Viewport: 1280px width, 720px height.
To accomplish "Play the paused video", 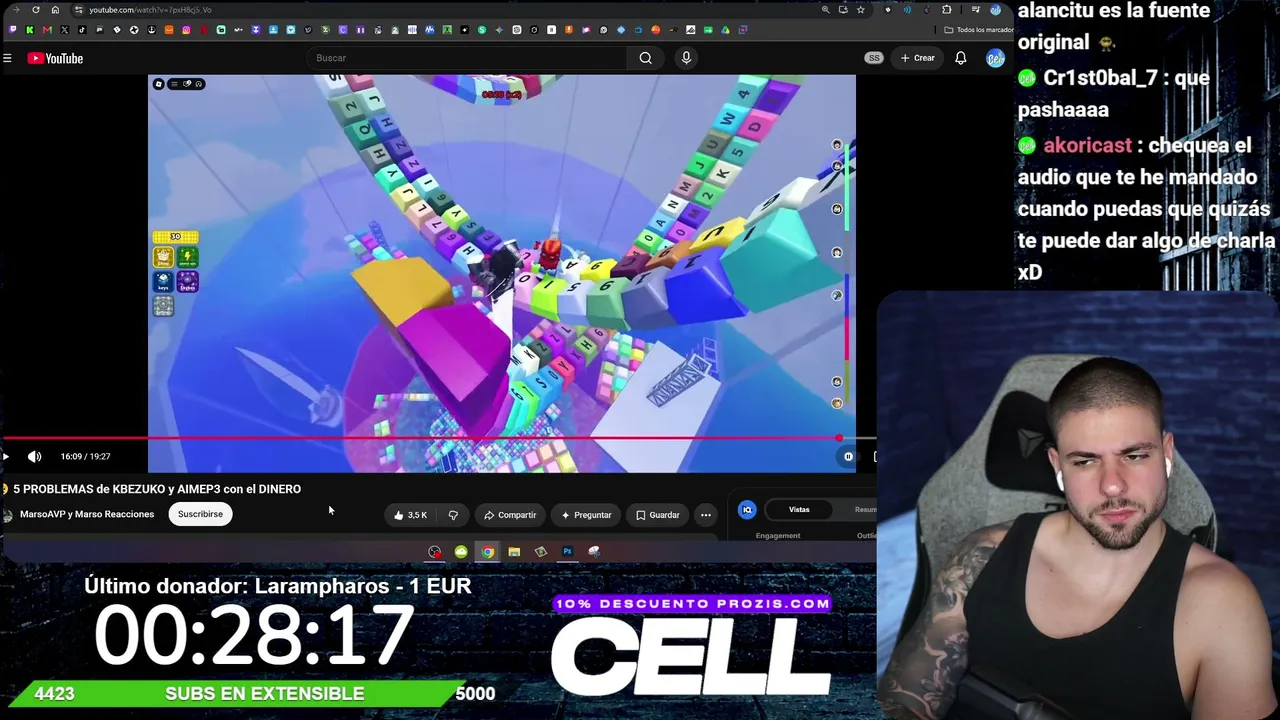I will 6,457.
